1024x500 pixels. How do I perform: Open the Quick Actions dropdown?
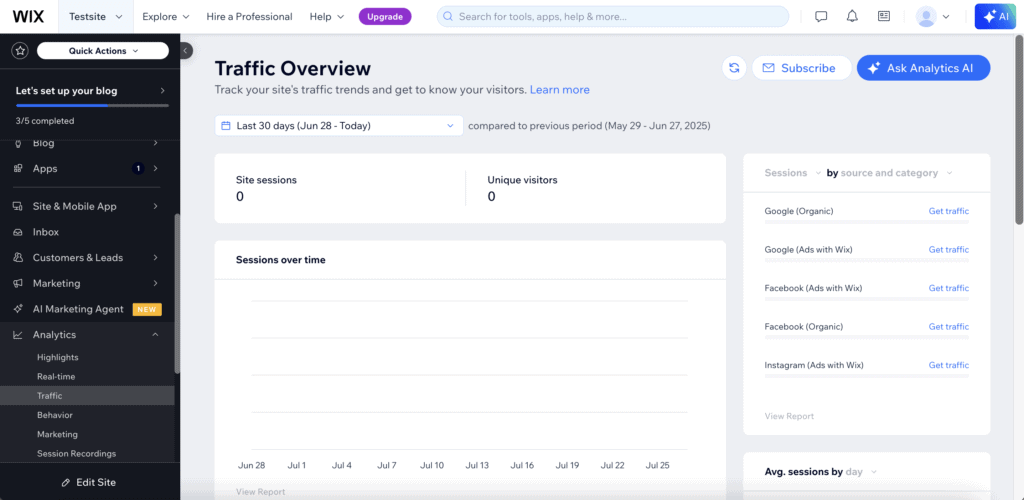pyautogui.click(x=103, y=50)
